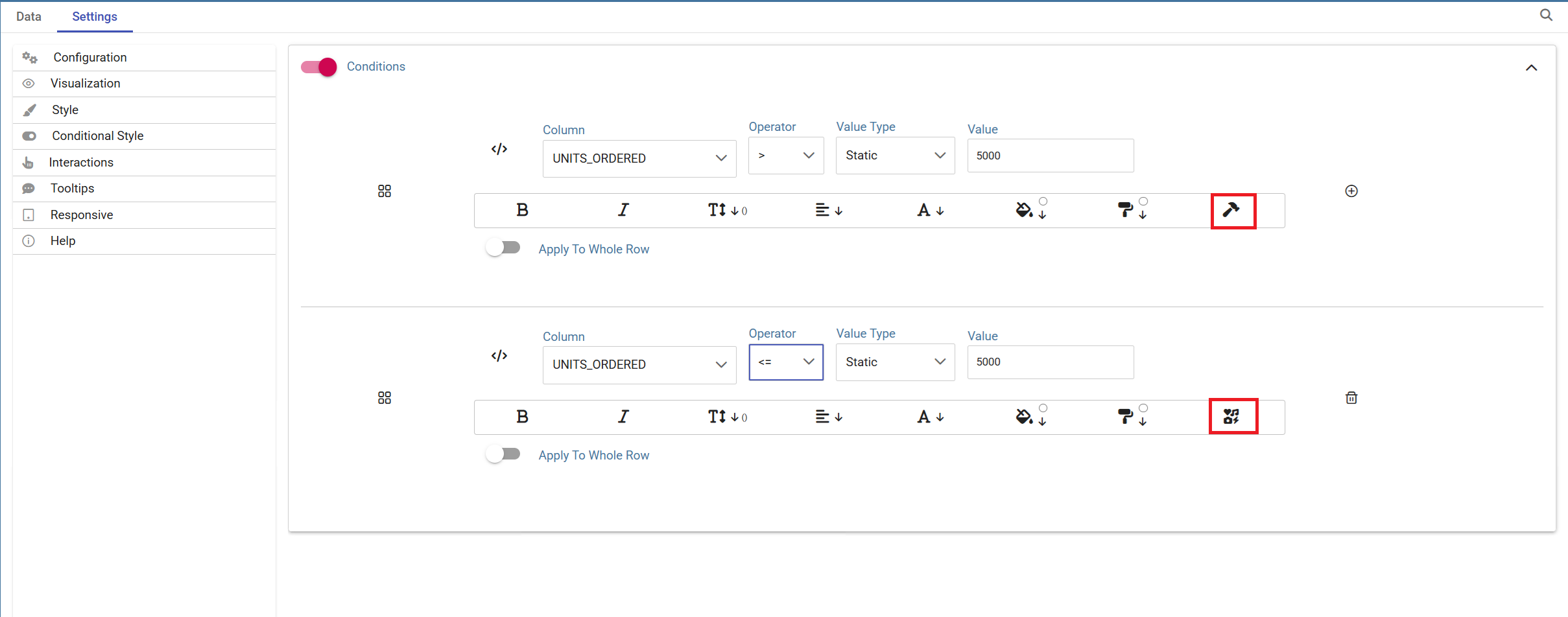Click the Conditional Style toggle icon

tap(29, 136)
